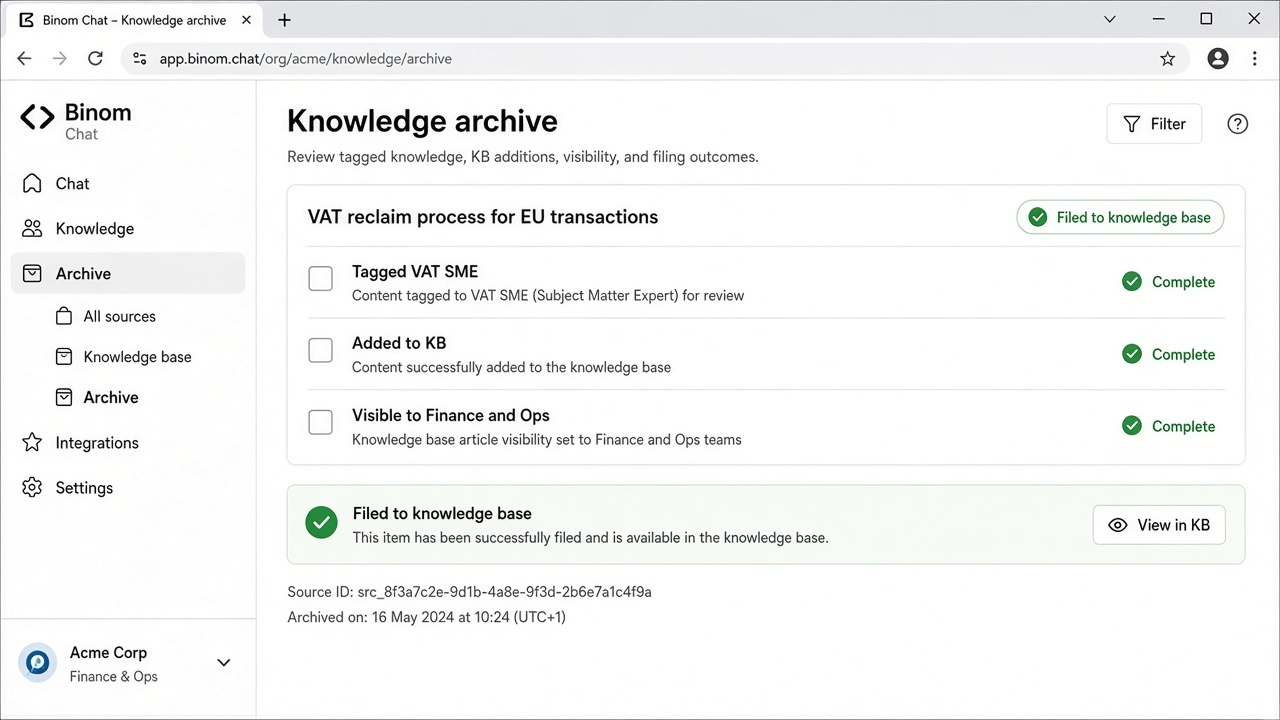
Task: Open the browser tab search dropdown
Action: 1110,20
